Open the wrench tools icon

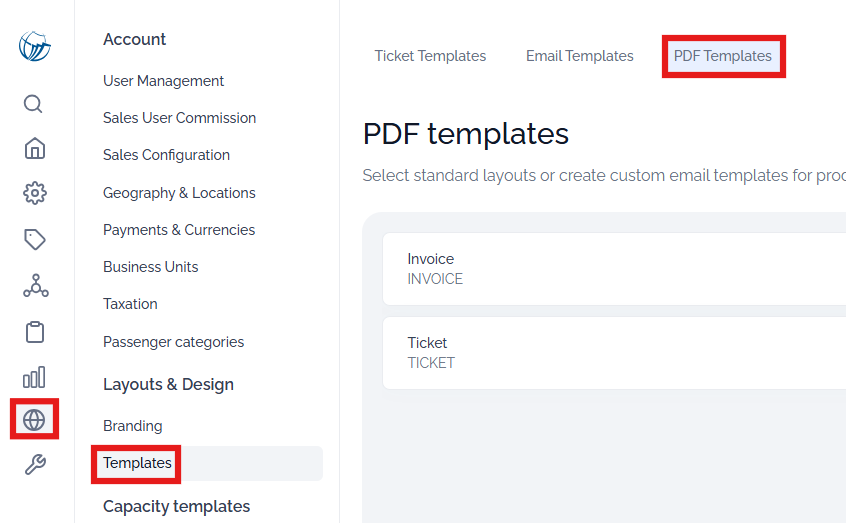35,464
